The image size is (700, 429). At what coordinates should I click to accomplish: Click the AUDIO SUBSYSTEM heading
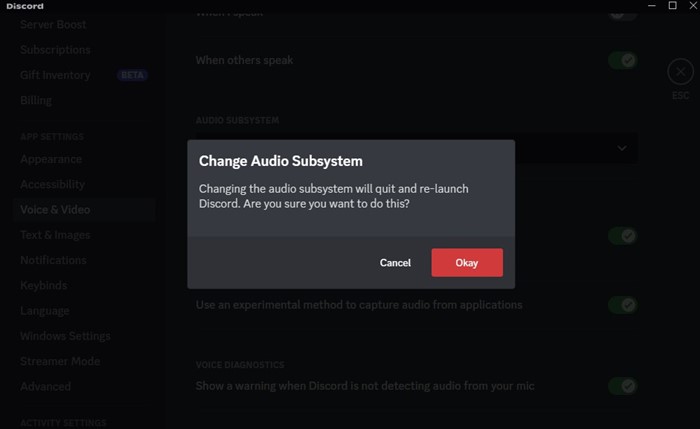tap(238, 121)
